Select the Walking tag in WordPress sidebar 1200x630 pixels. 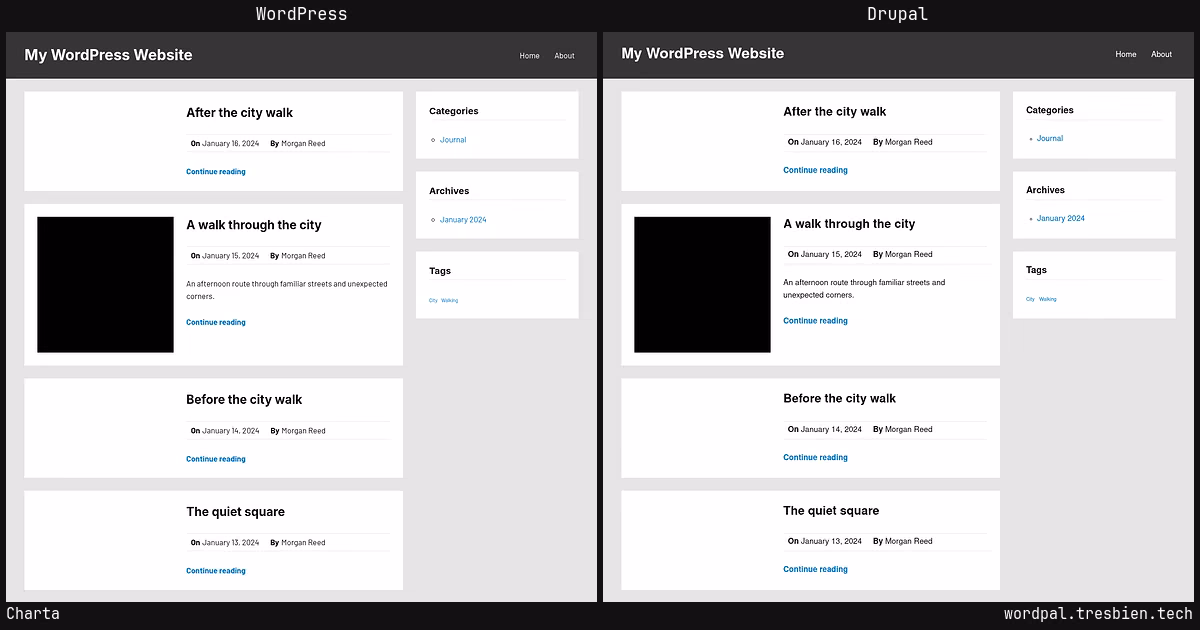pos(450,300)
